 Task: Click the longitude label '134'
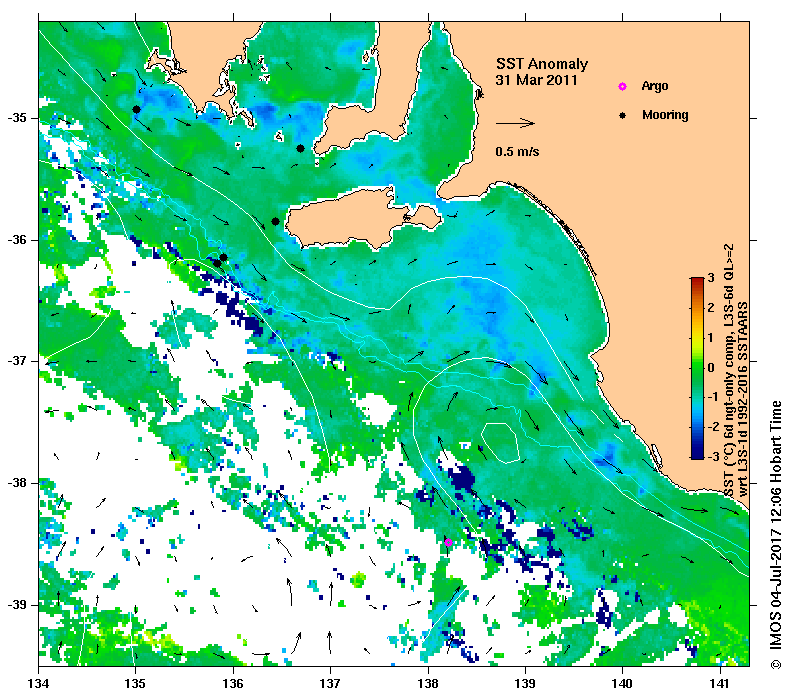point(39,684)
